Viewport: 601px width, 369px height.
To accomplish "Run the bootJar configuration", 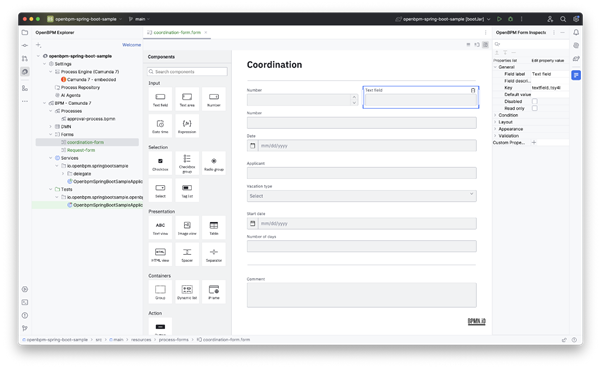I will [x=499, y=19].
